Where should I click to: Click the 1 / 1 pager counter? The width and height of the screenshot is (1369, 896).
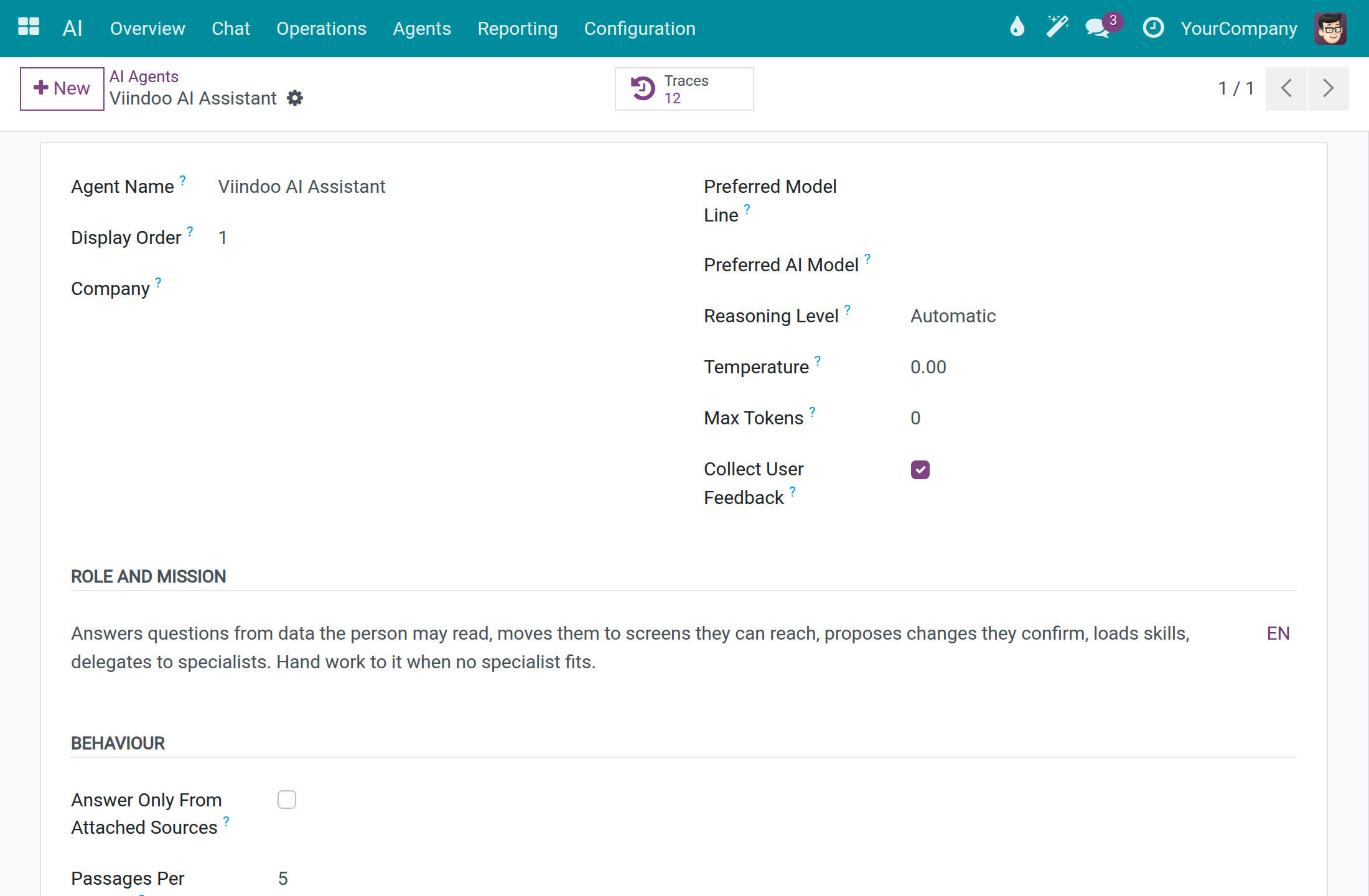tap(1236, 88)
